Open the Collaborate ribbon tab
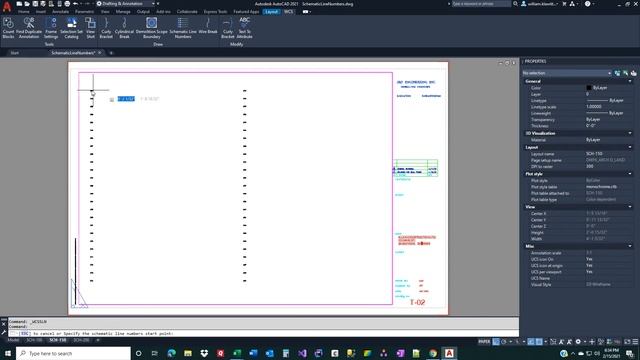Screen dimensions: 640x360 point(187,12)
